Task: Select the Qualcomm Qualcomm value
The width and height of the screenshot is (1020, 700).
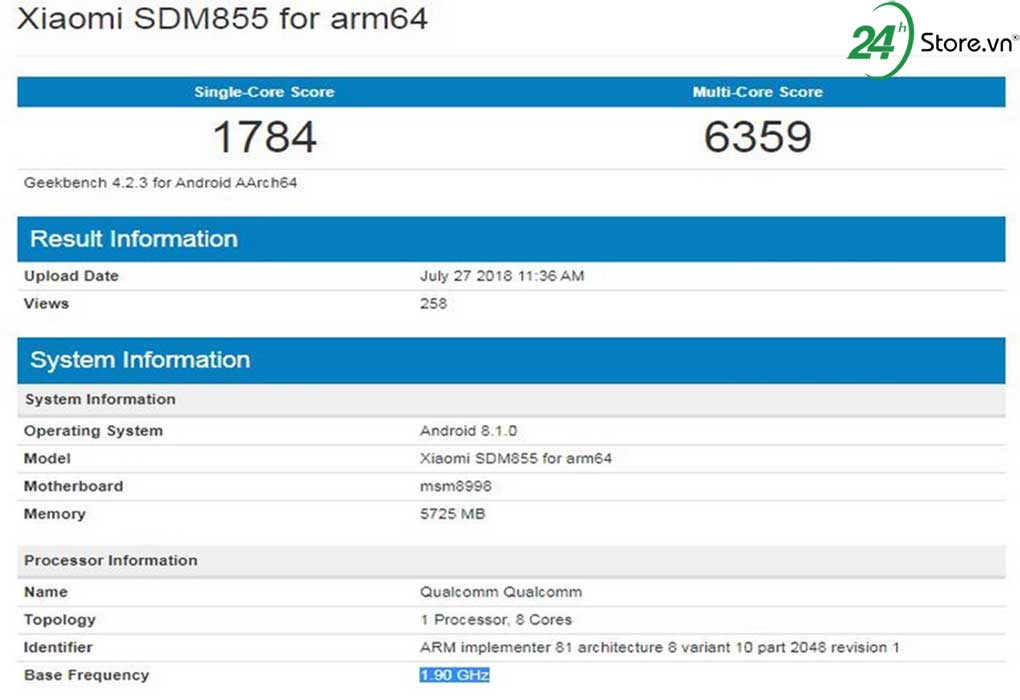Action: click(501, 592)
